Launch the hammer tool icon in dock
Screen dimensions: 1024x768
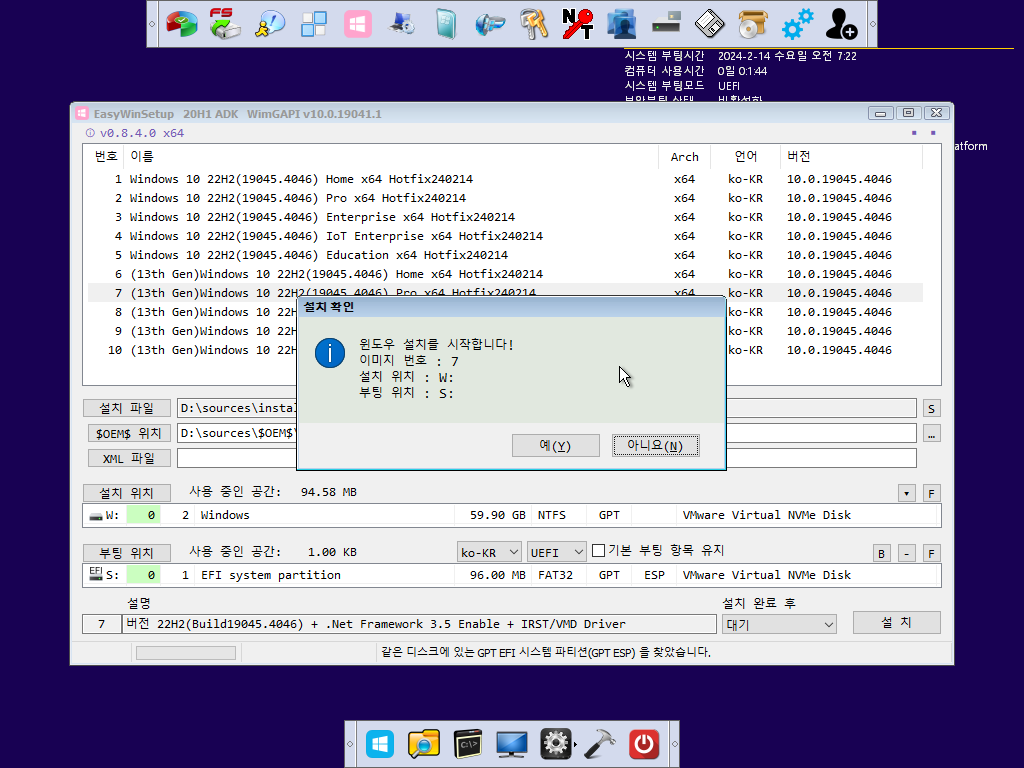[600, 744]
